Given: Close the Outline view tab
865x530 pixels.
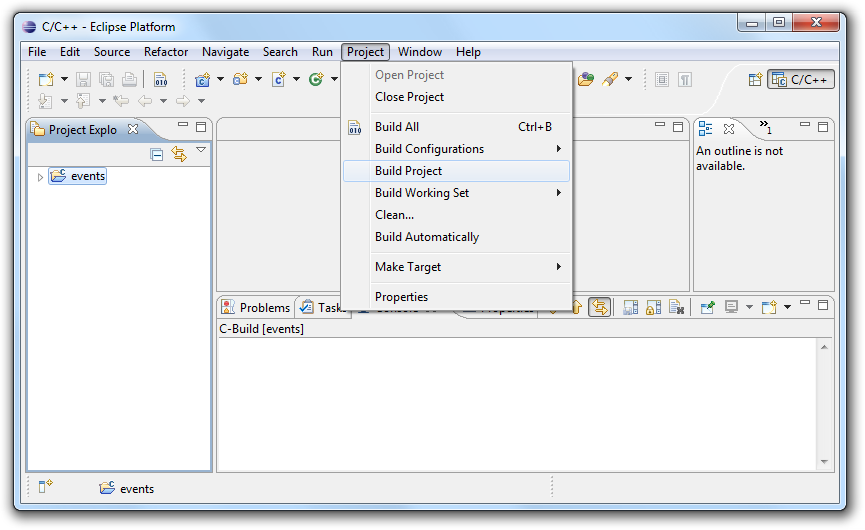Looking at the screenshot, I should tap(729, 129).
